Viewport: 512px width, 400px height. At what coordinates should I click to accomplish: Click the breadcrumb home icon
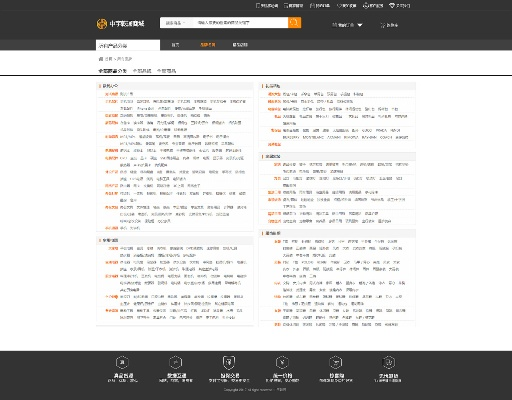[101, 59]
